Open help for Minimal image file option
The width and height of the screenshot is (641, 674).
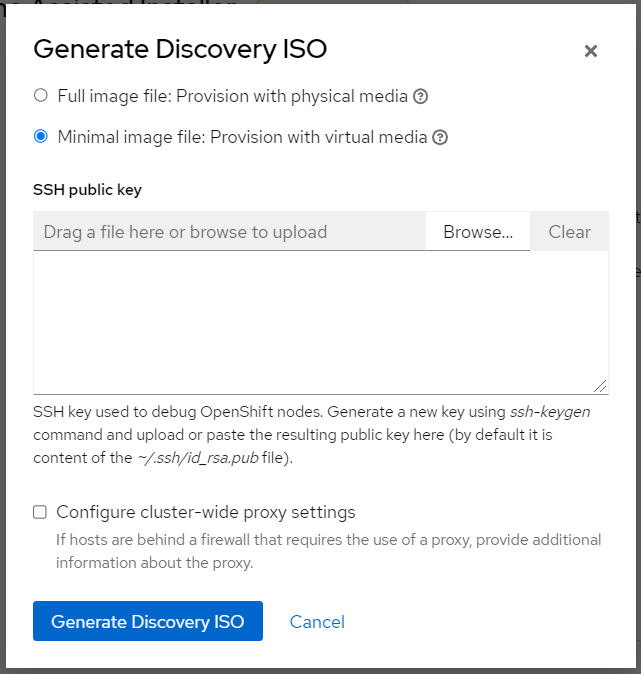click(440, 138)
